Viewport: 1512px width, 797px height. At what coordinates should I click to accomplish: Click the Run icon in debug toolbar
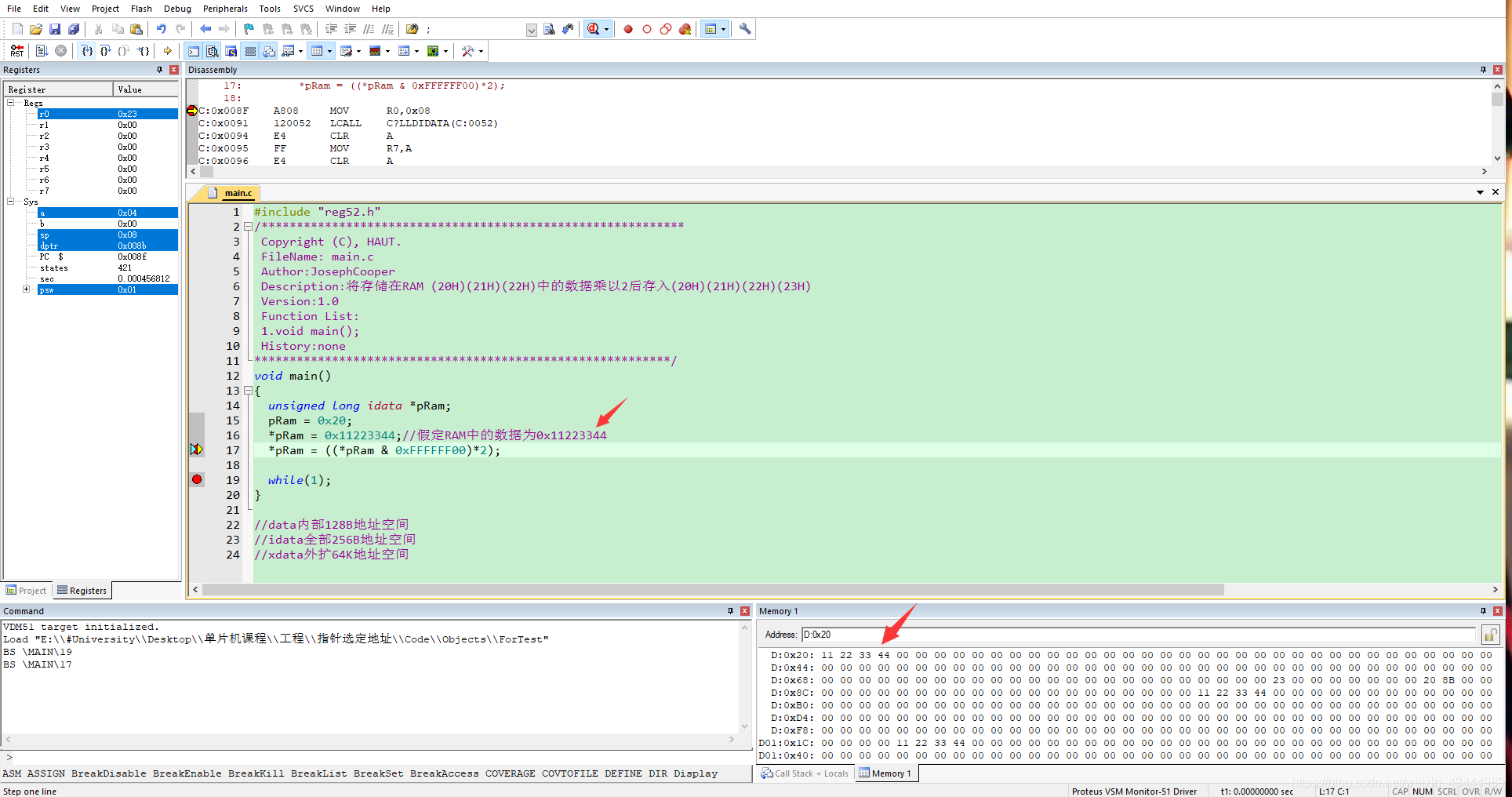pyautogui.click(x=42, y=51)
